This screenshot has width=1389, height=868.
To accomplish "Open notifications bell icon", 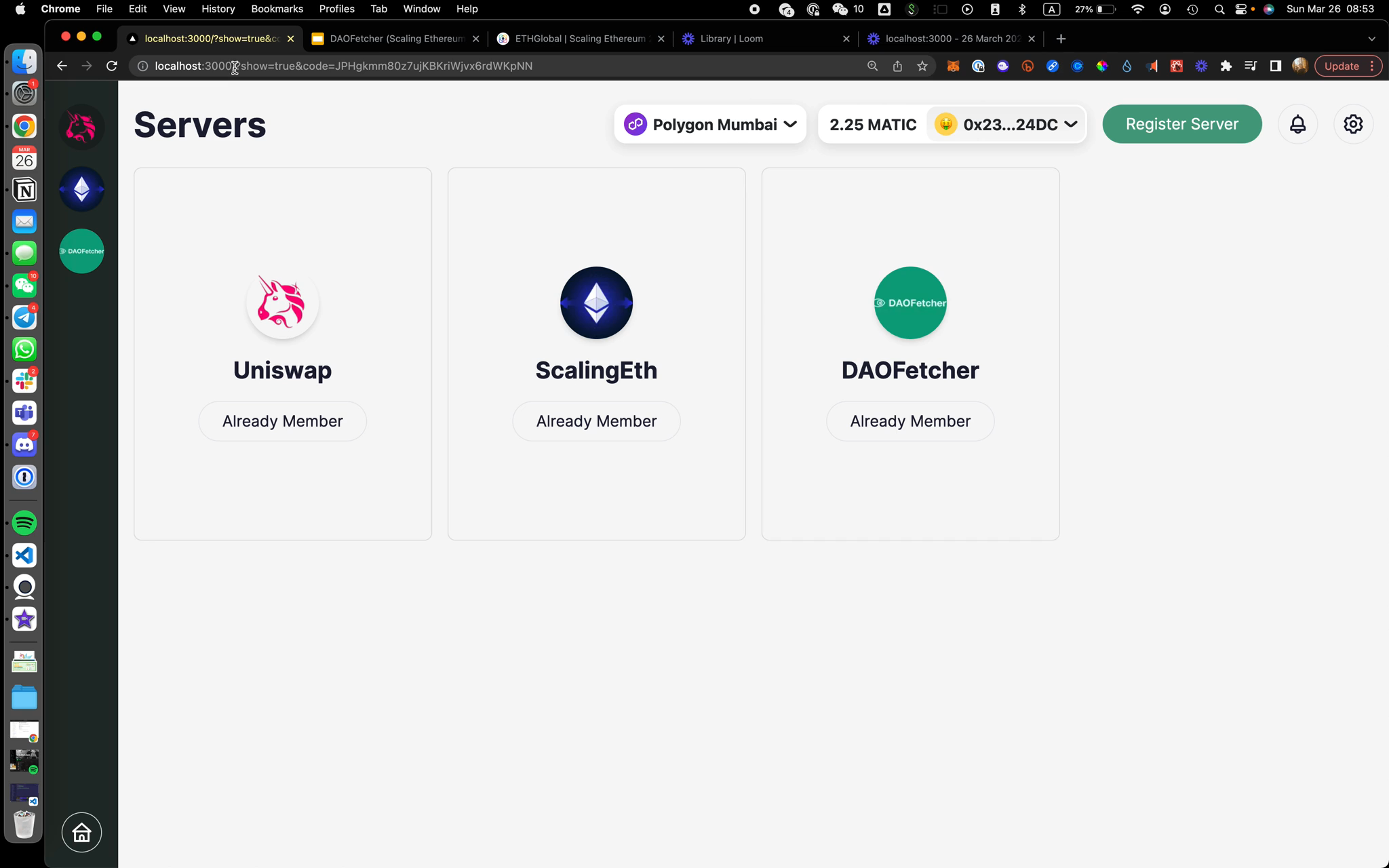I will (1297, 124).
